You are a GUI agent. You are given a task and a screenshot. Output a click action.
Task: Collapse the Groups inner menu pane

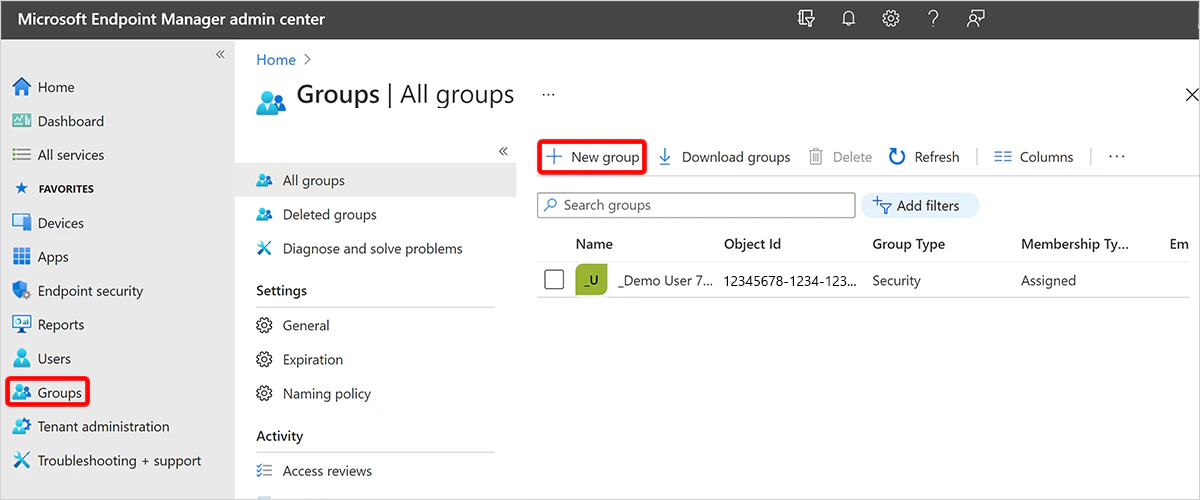tap(503, 151)
